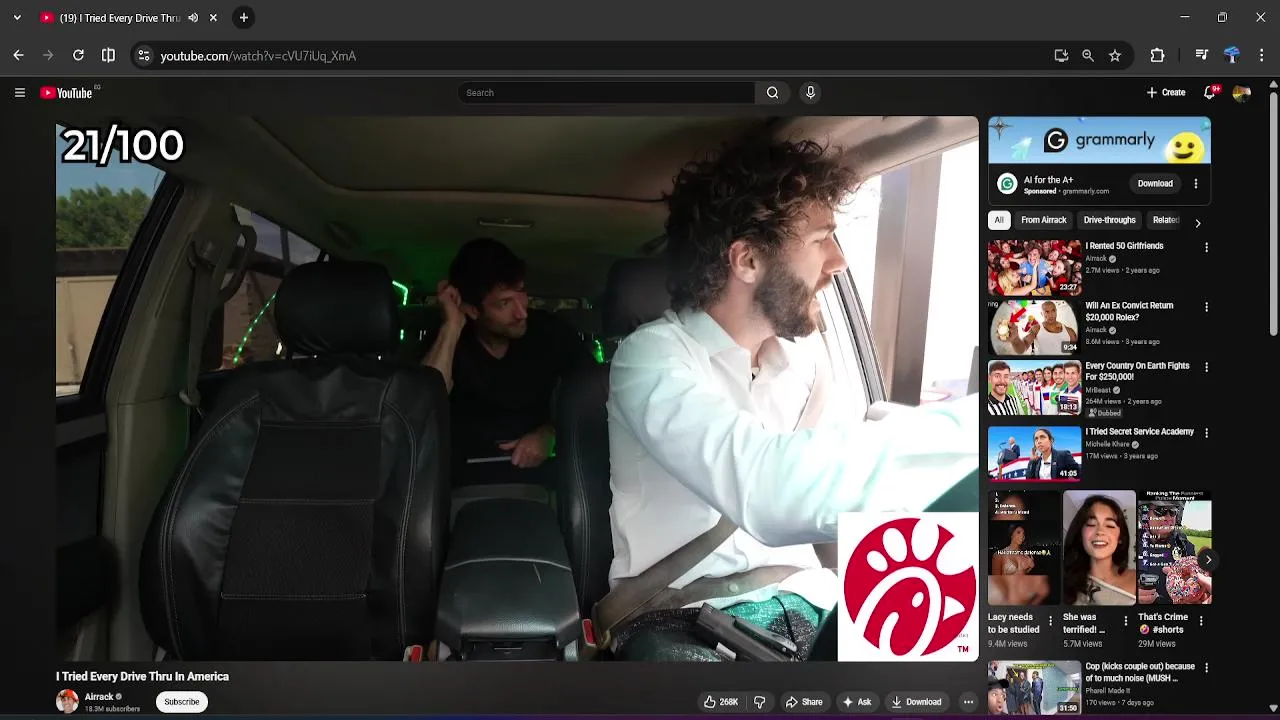This screenshot has height=720, width=1280.
Task: Open YouTube notifications bell
Action: (x=1211, y=92)
